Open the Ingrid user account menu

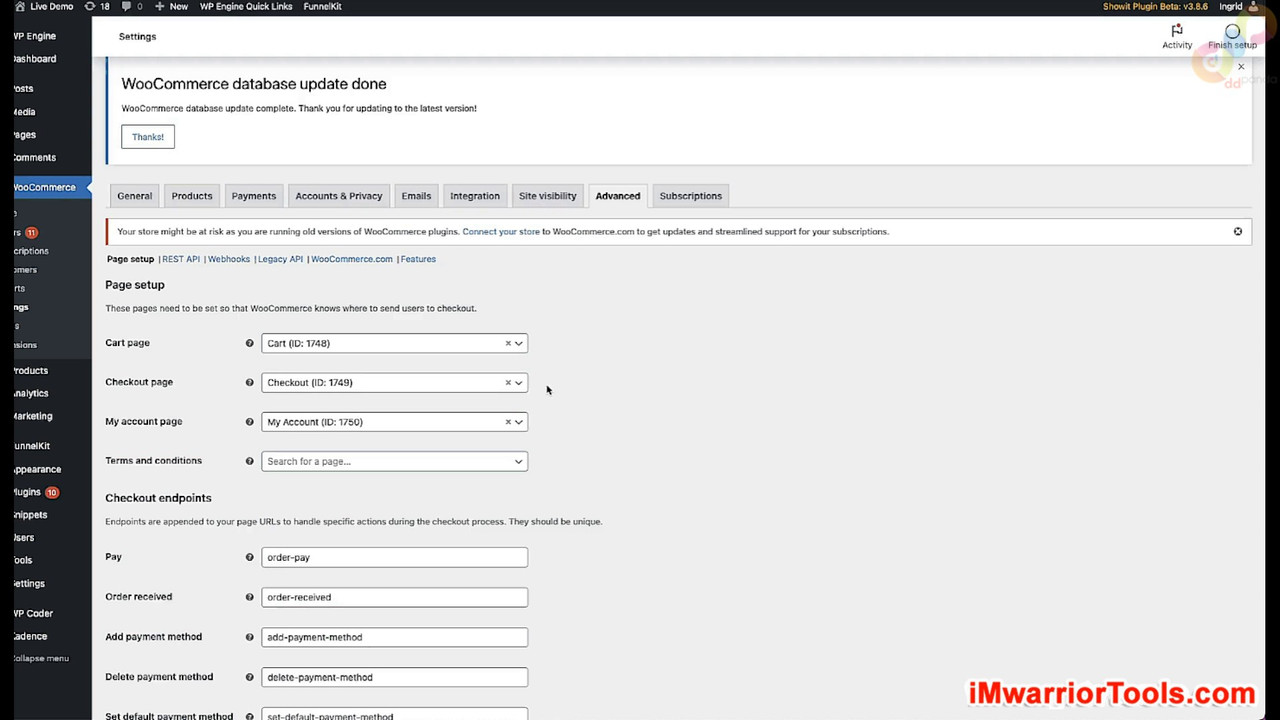(x=1238, y=6)
